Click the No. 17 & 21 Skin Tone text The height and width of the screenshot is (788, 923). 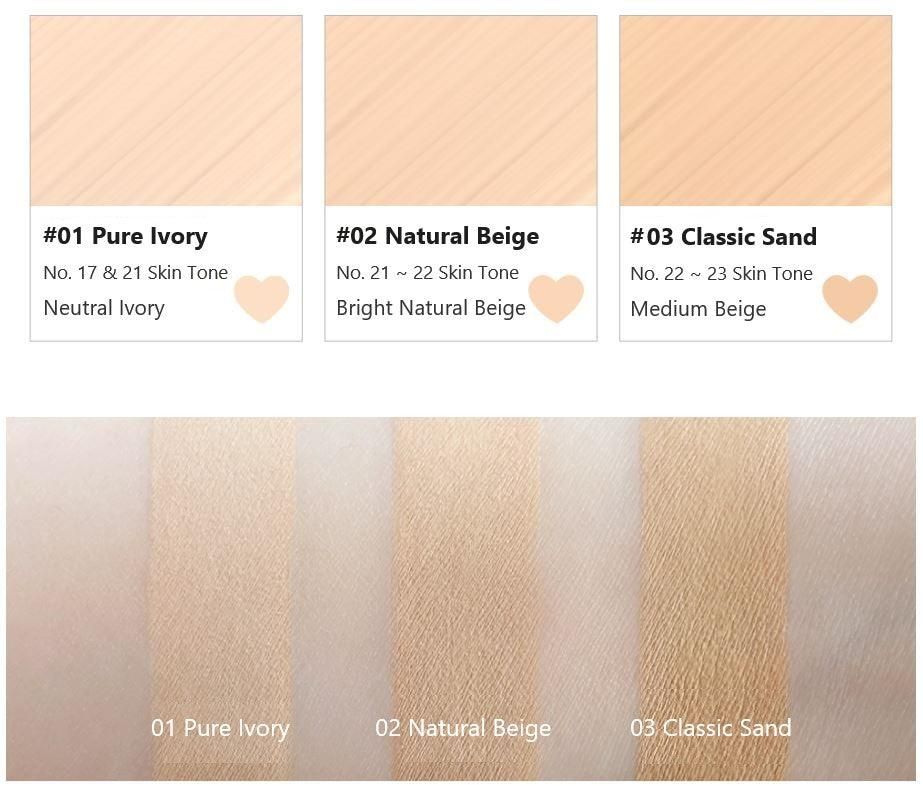pos(135,272)
